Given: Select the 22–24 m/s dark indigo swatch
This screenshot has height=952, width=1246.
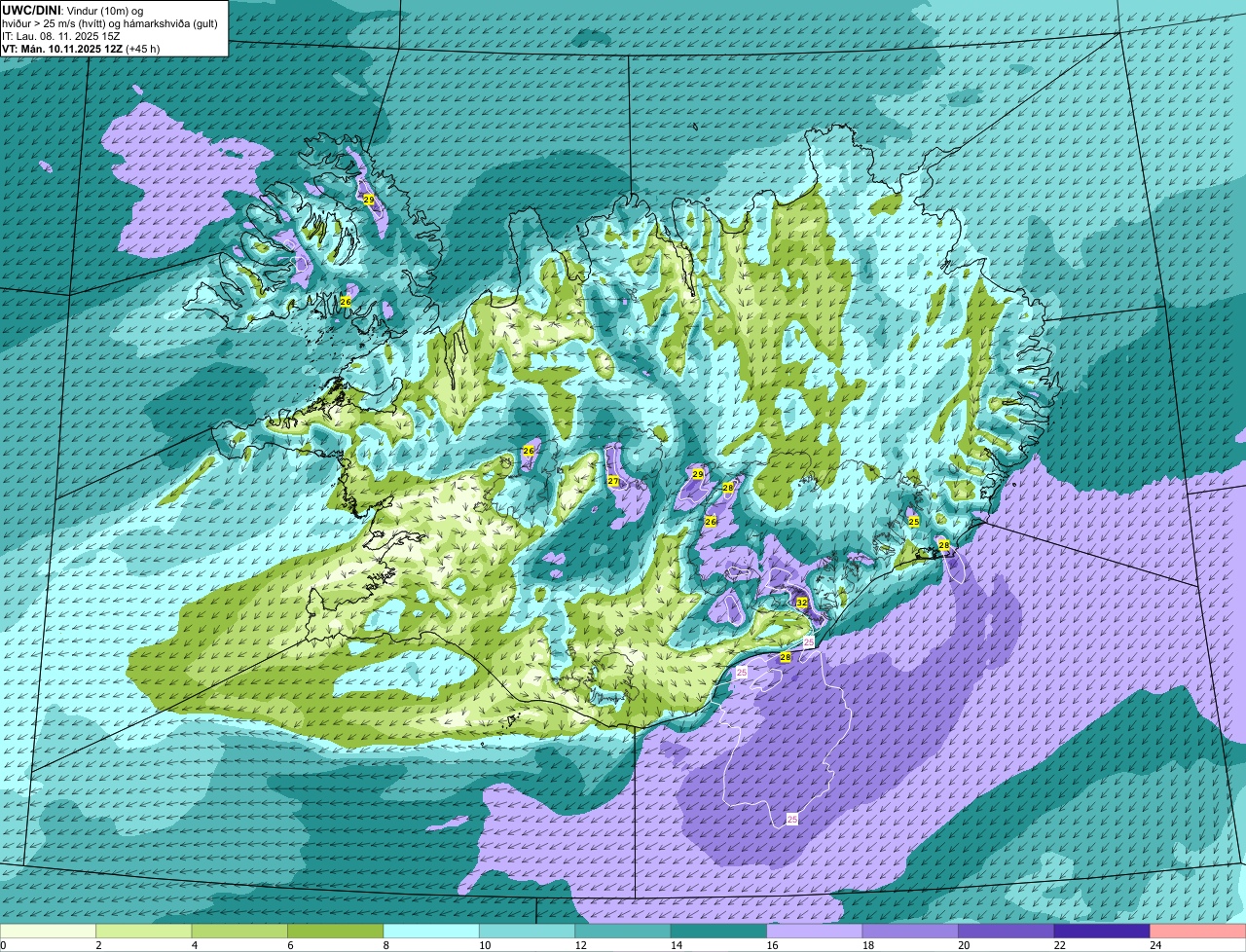Looking at the screenshot, I should (1102, 931).
